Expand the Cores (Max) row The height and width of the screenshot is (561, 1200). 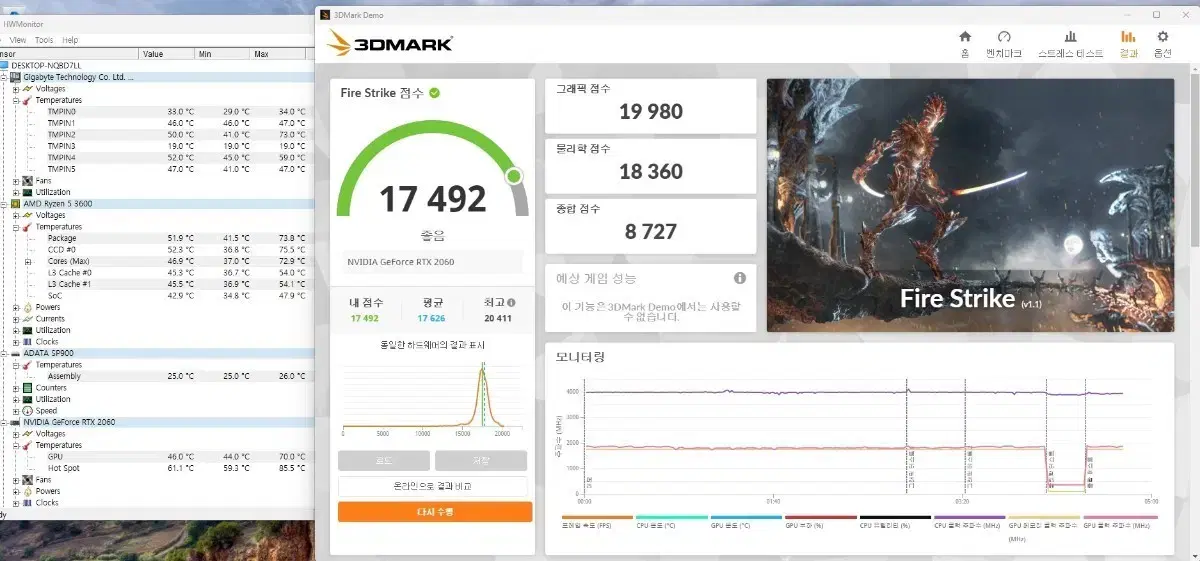27,261
